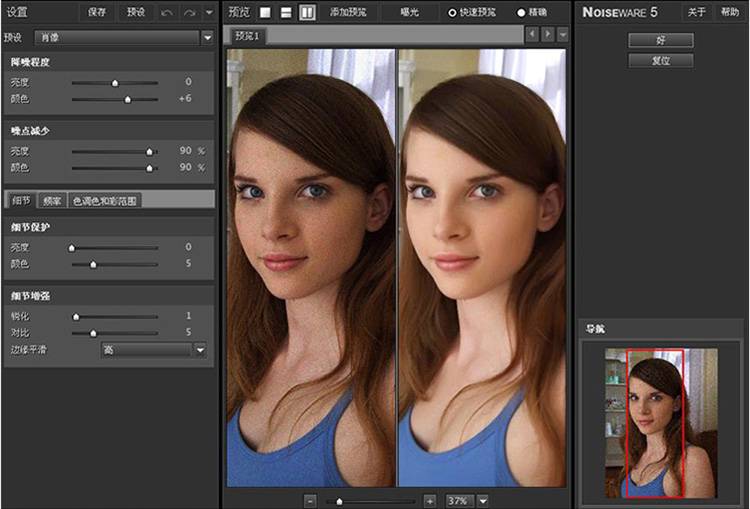Click the zoom out minus icon
The width and height of the screenshot is (750, 509).
tap(310, 501)
